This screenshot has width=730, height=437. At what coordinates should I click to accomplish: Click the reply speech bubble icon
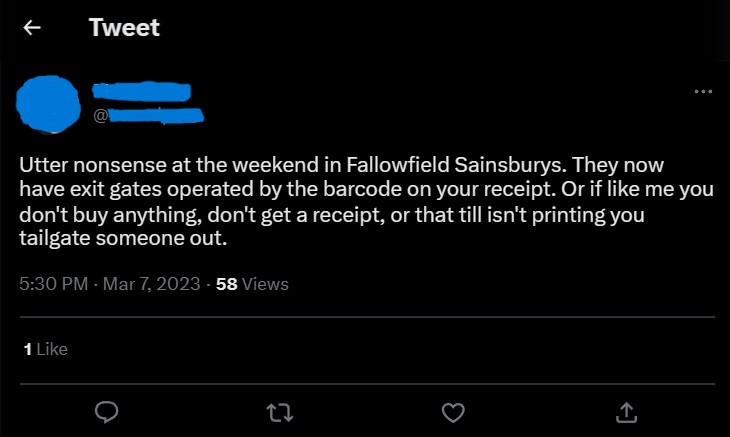pos(107,412)
